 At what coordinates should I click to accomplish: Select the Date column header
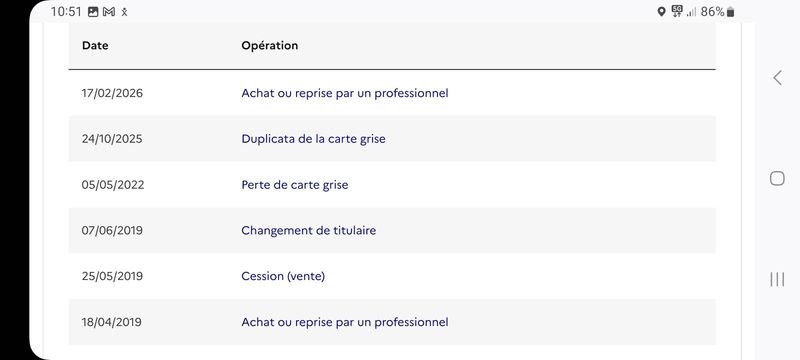(95, 45)
